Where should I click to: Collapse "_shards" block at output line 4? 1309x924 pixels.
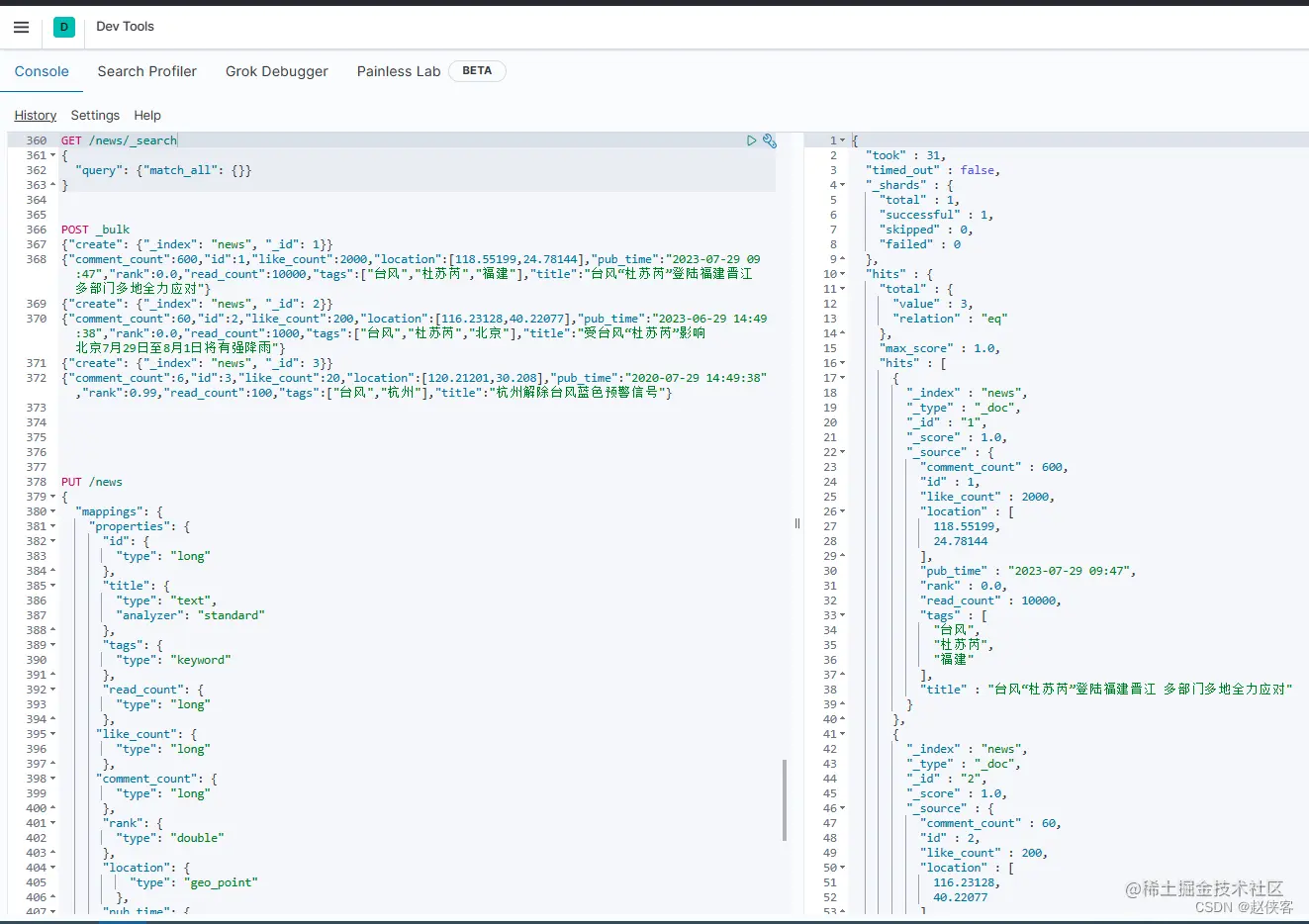[843, 185]
